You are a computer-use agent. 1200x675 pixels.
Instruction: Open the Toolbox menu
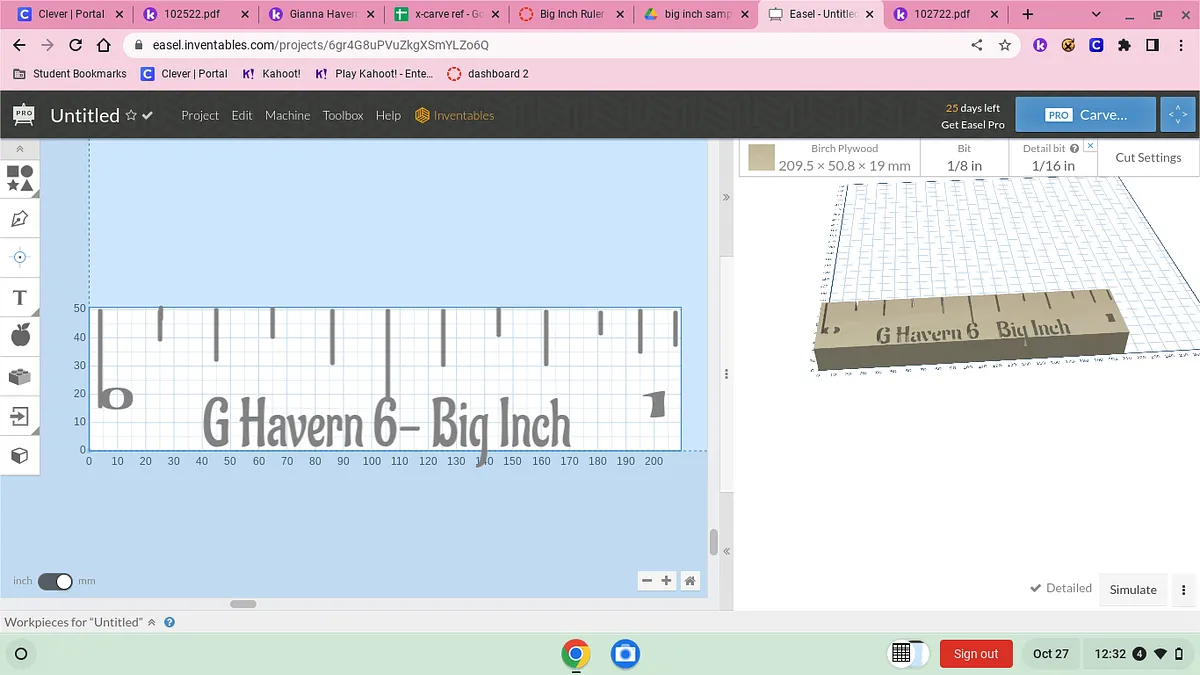coord(343,115)
